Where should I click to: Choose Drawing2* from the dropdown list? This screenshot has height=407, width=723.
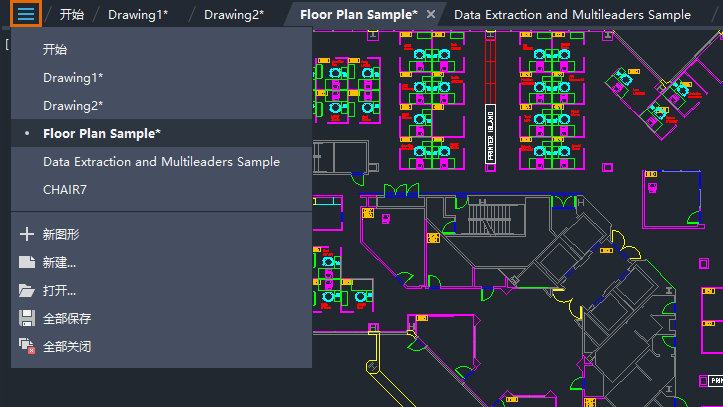pos(73,105)
